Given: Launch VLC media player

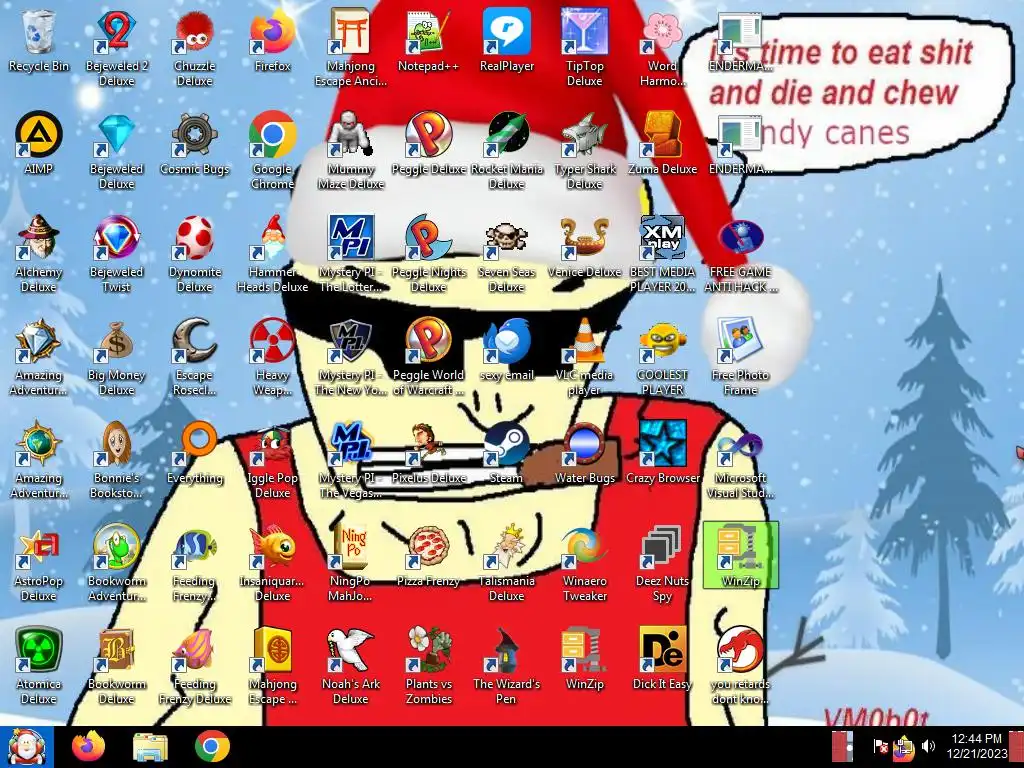Looking at the screenshot, I should tap(584, 357).
